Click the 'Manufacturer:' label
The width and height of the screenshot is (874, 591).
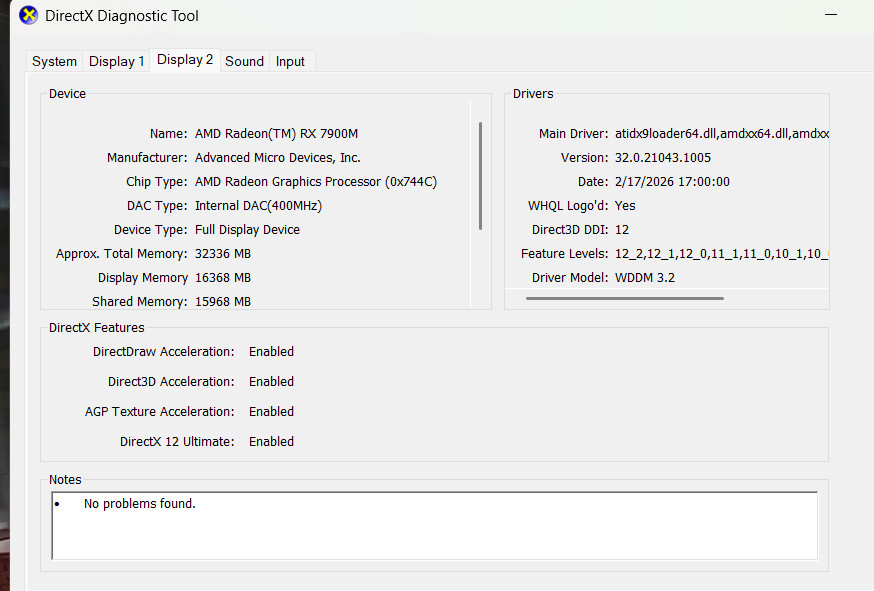coord(147,158)
